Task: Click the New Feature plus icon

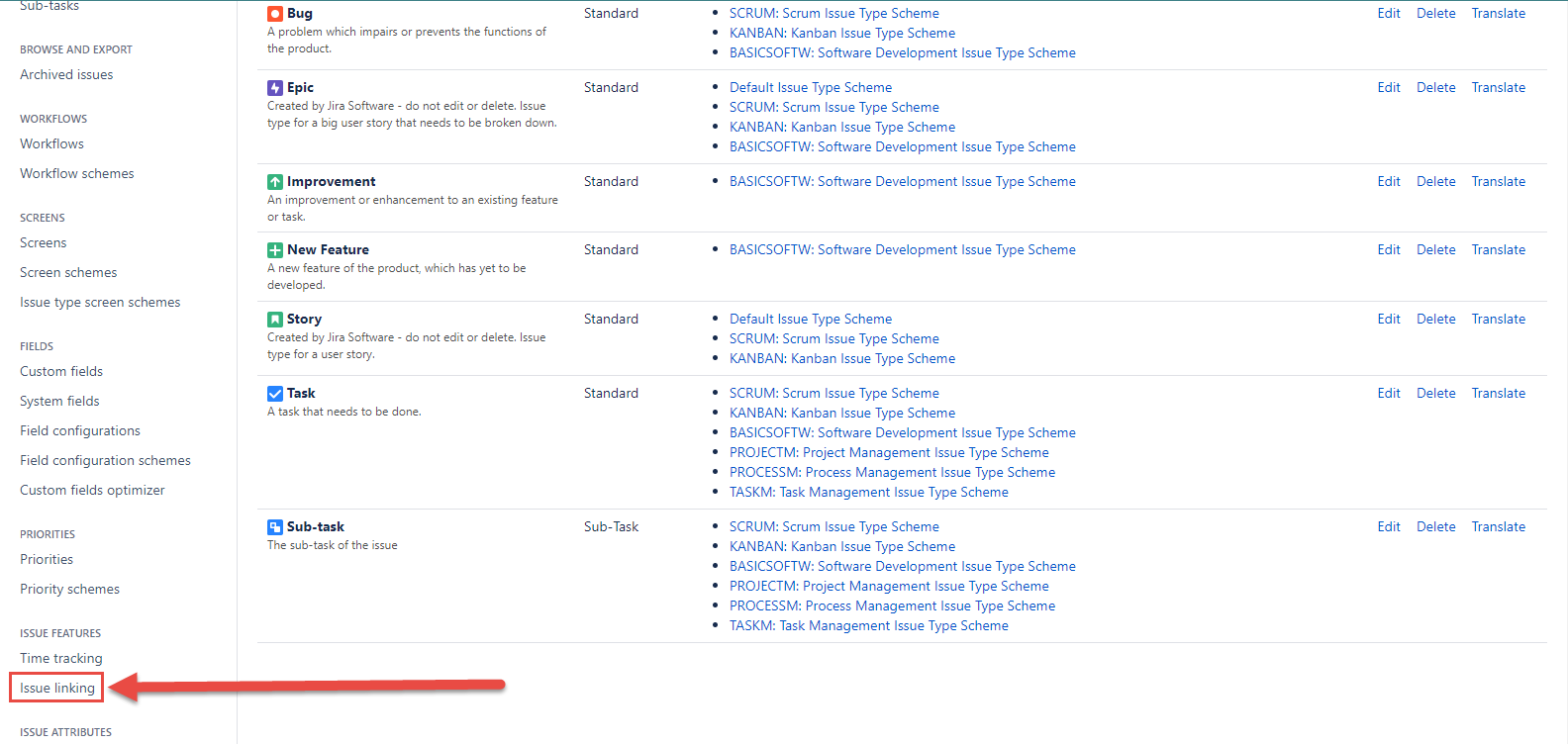Action: [x=275, y=250]
